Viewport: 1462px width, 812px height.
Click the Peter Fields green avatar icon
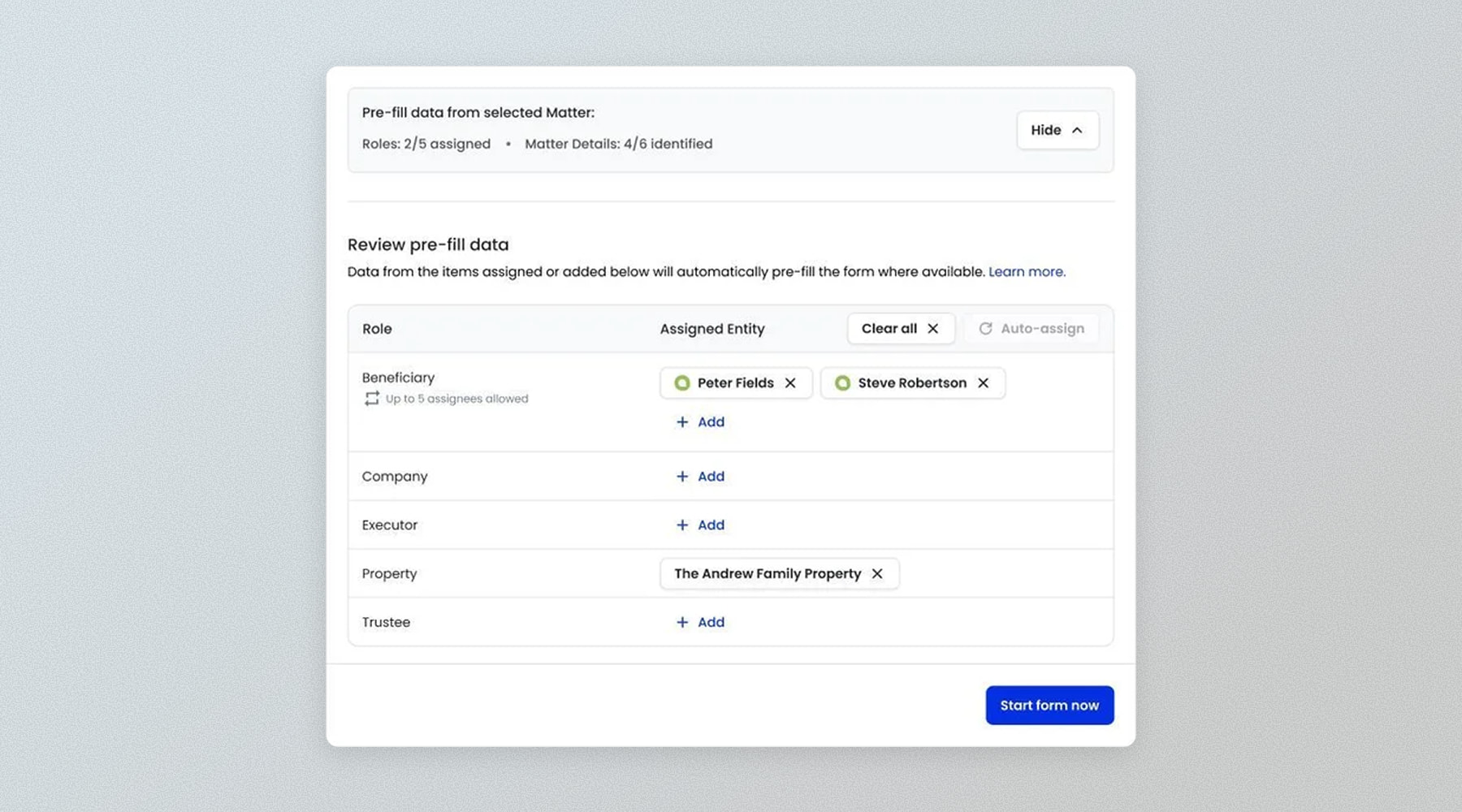[682, 383]
